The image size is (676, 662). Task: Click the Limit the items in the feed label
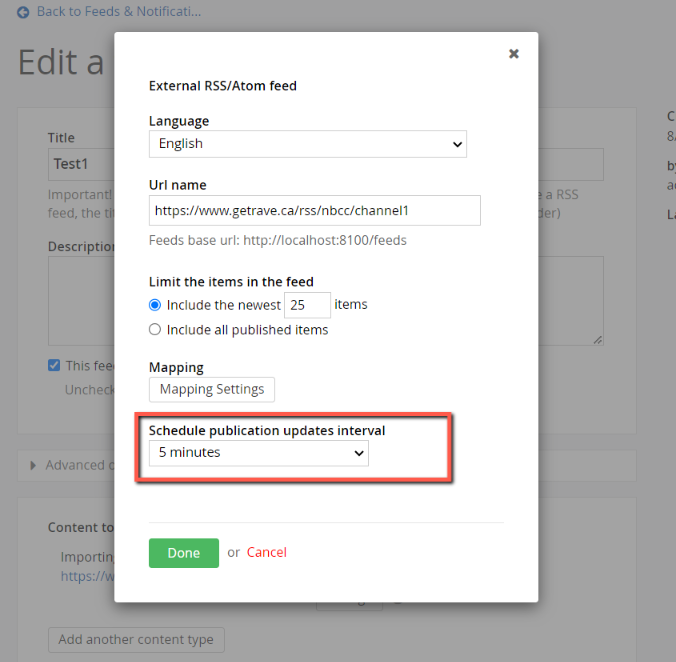coord(231,282)
